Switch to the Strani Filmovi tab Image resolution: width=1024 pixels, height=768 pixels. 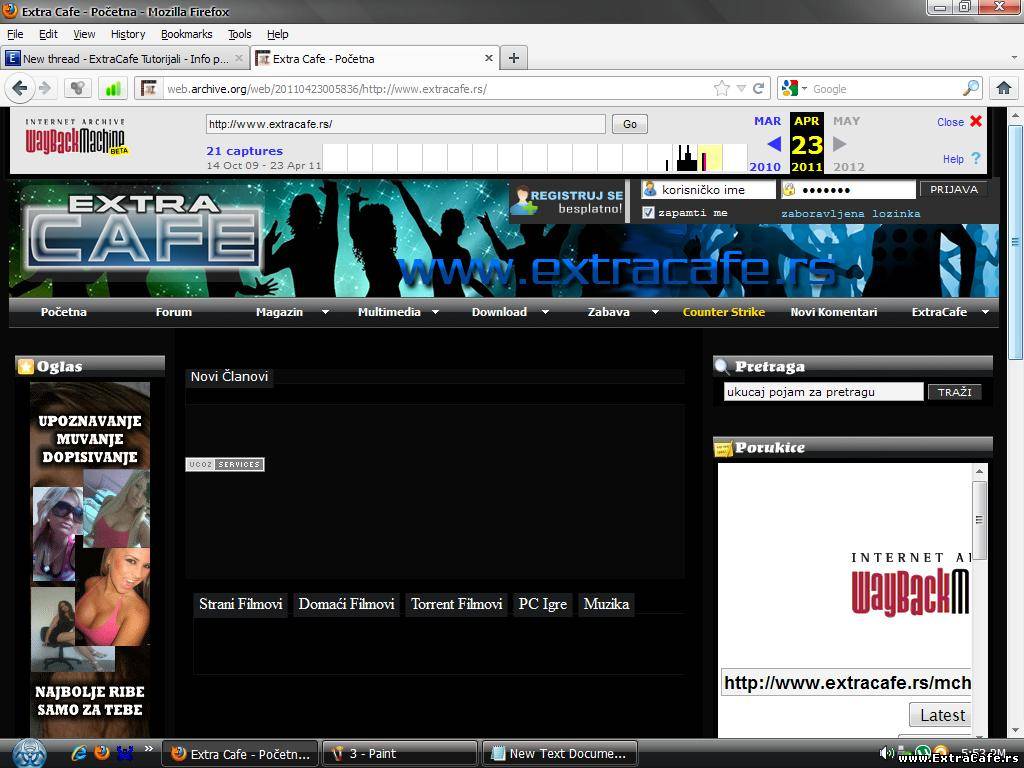(x=241, y=604)
